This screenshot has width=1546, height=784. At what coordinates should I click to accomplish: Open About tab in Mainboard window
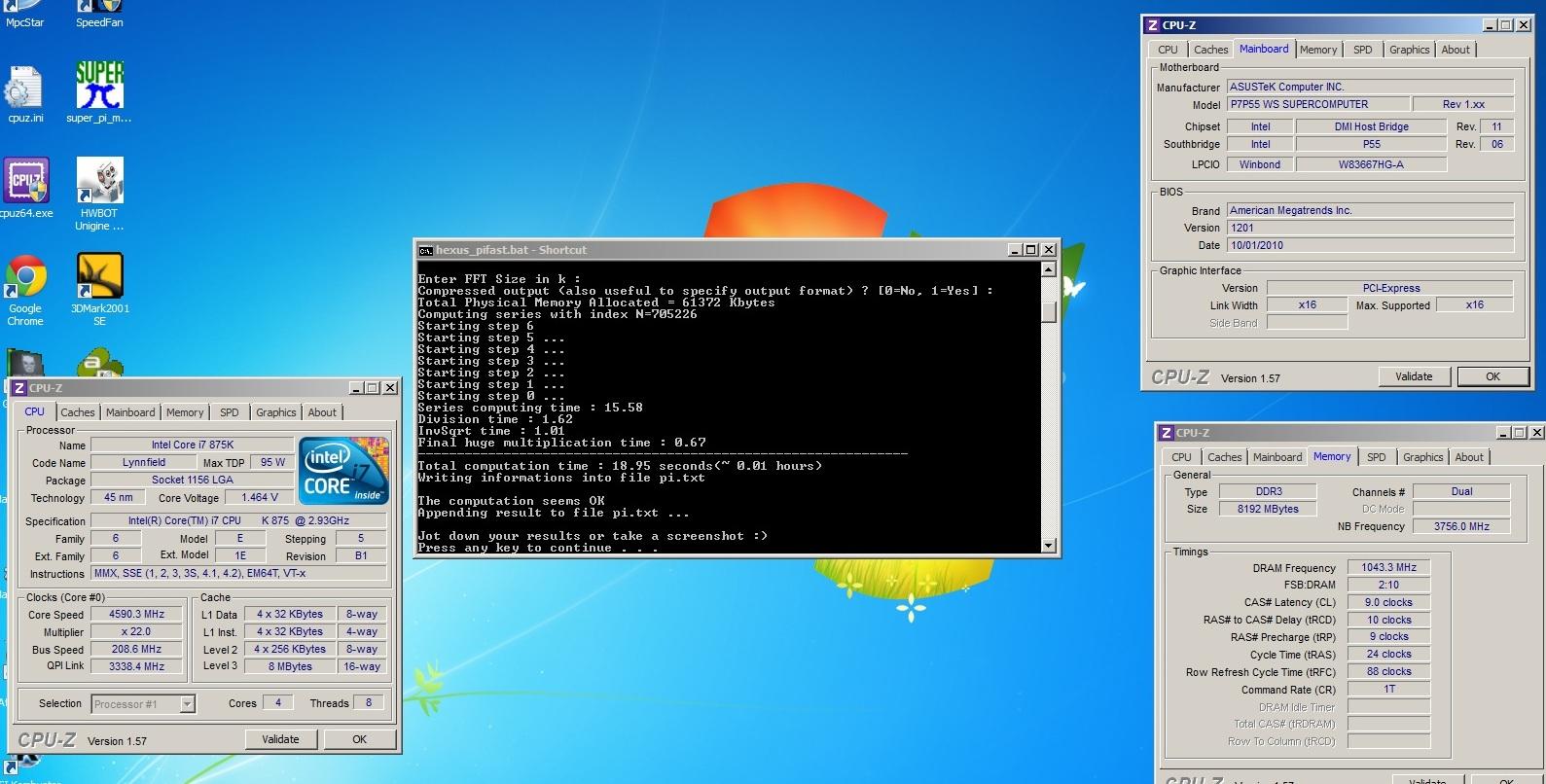coord(1456,50)
